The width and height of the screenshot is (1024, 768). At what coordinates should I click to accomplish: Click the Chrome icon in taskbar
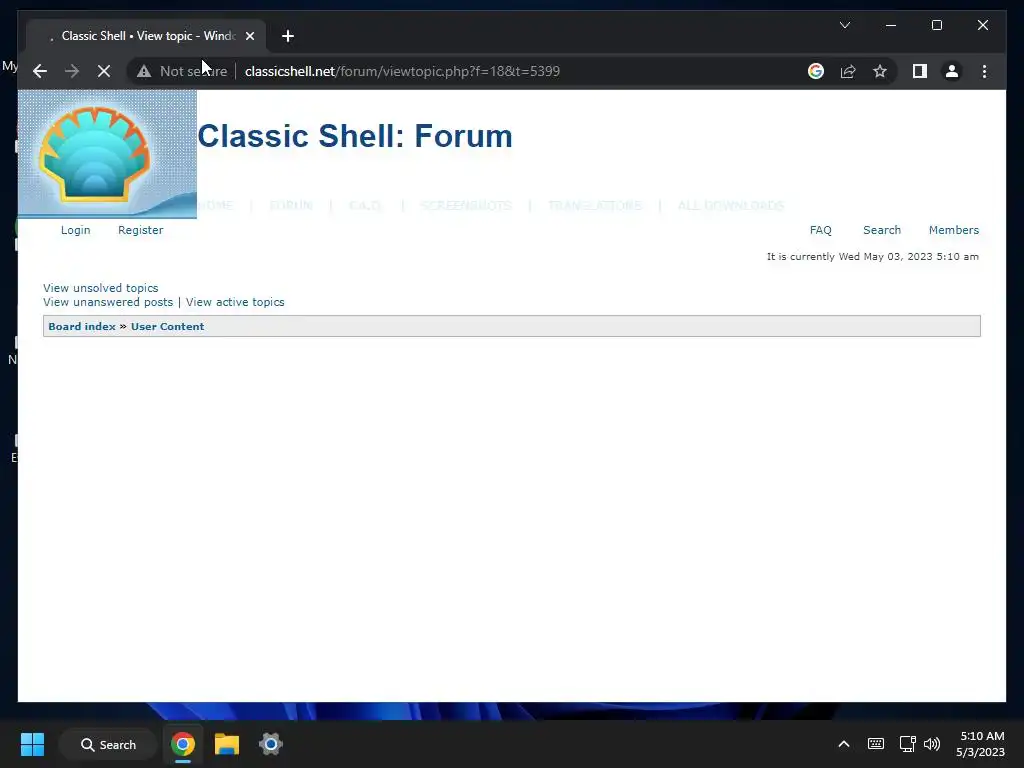(183, 744)
